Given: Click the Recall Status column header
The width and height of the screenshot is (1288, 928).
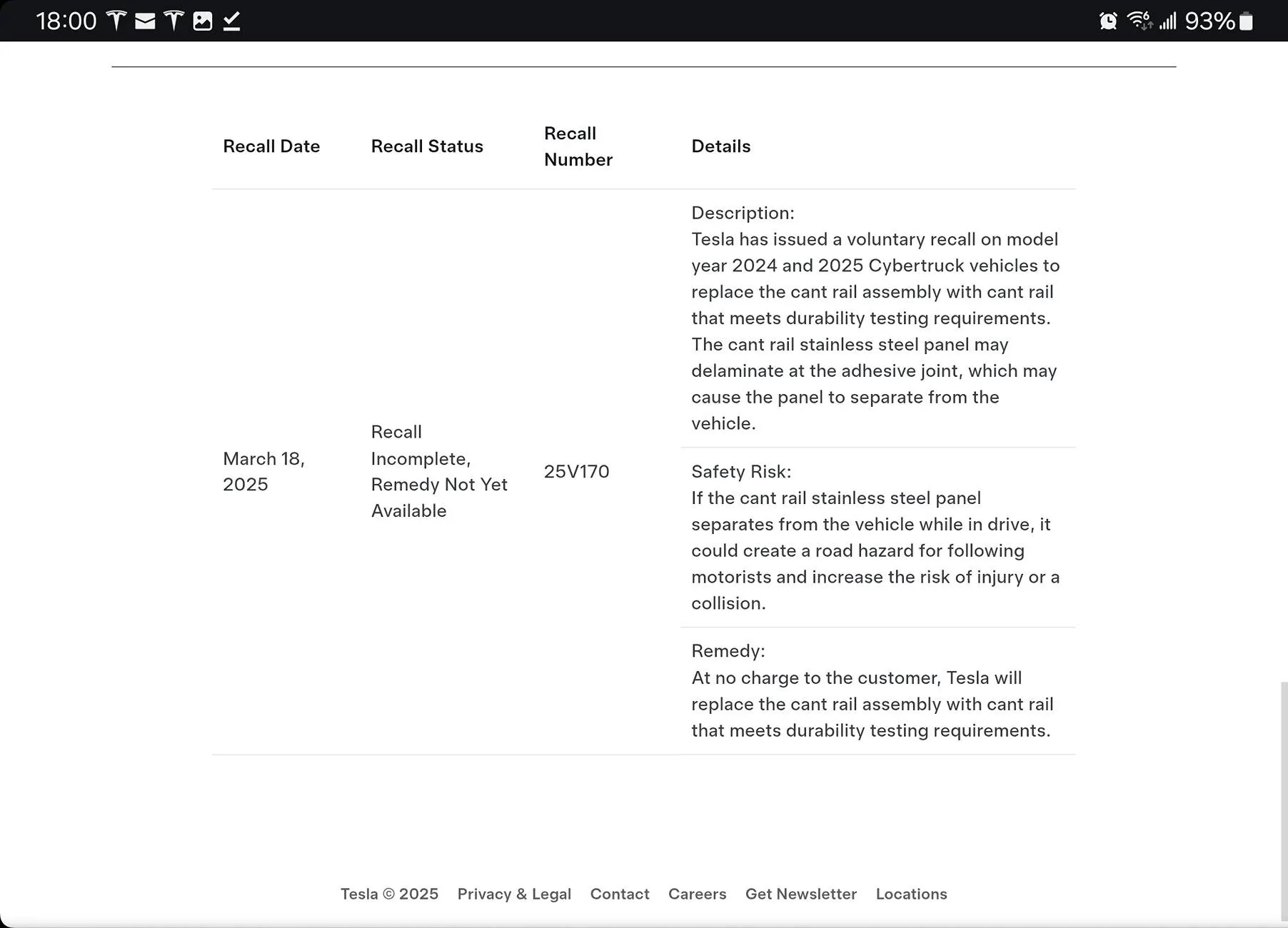Looking at the screenshot, I should click(427, 146).
